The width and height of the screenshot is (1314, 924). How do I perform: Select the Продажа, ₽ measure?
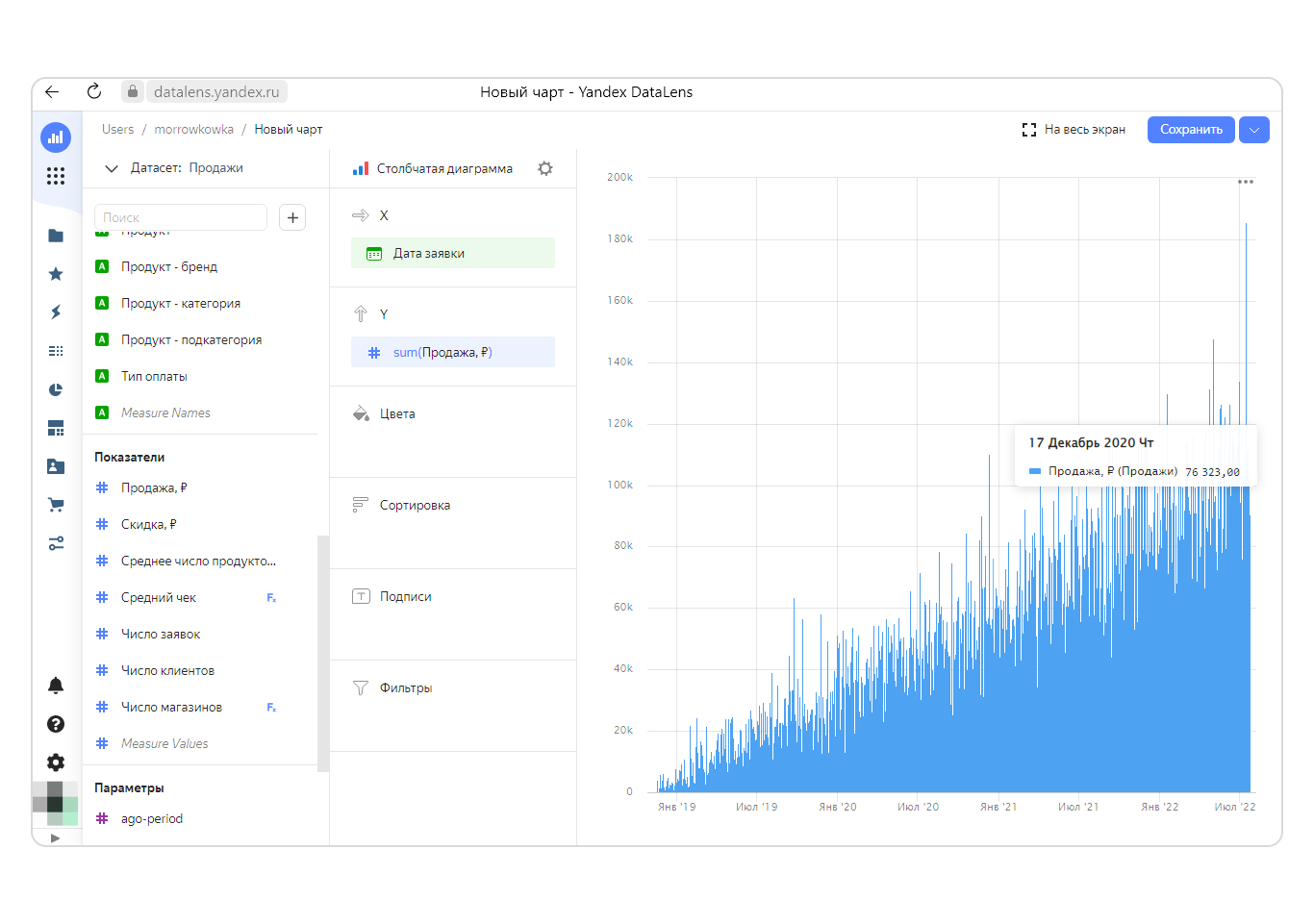tap(154, 487)
